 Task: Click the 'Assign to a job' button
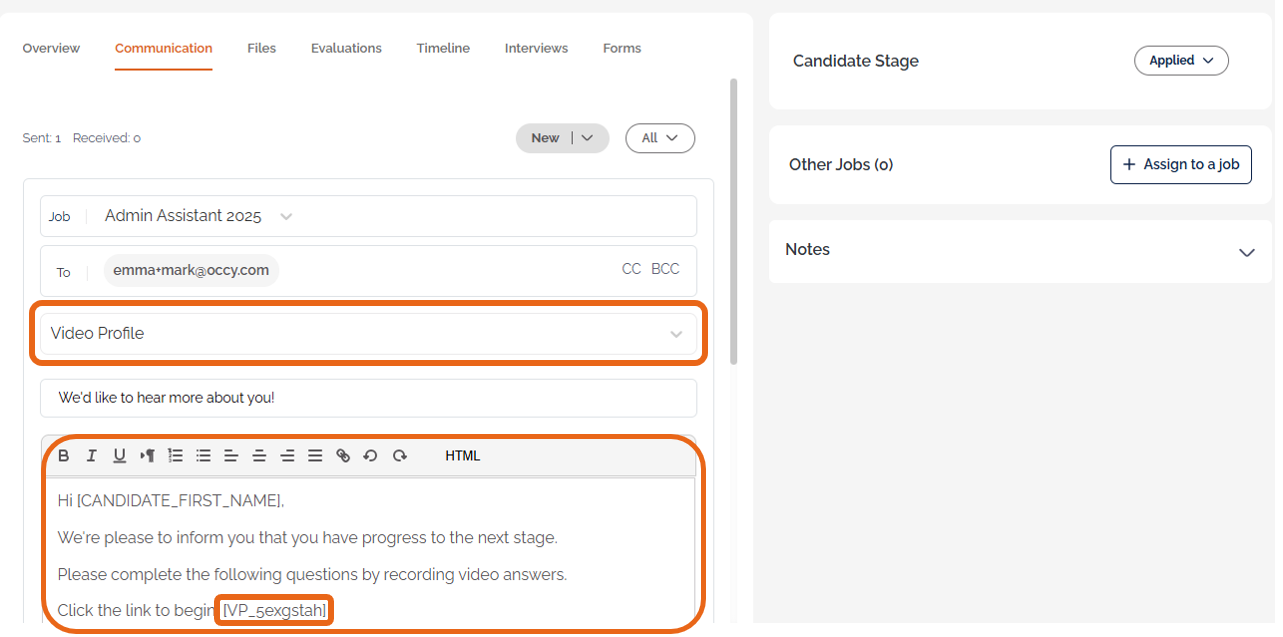1180,165
